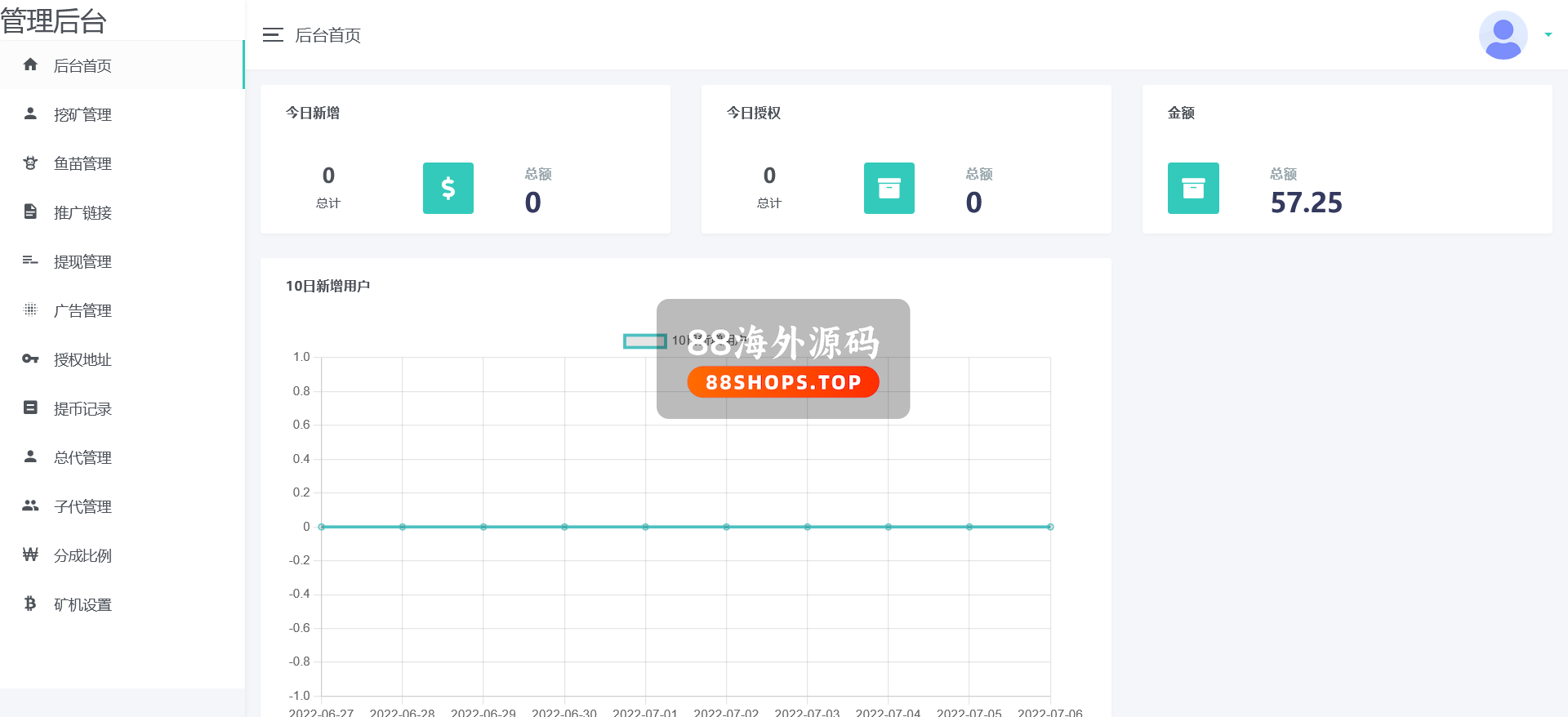This screenshot has height=717, width=1568.
Task: Expand the user dropdown arrow
Action: tap(1548, 35)
